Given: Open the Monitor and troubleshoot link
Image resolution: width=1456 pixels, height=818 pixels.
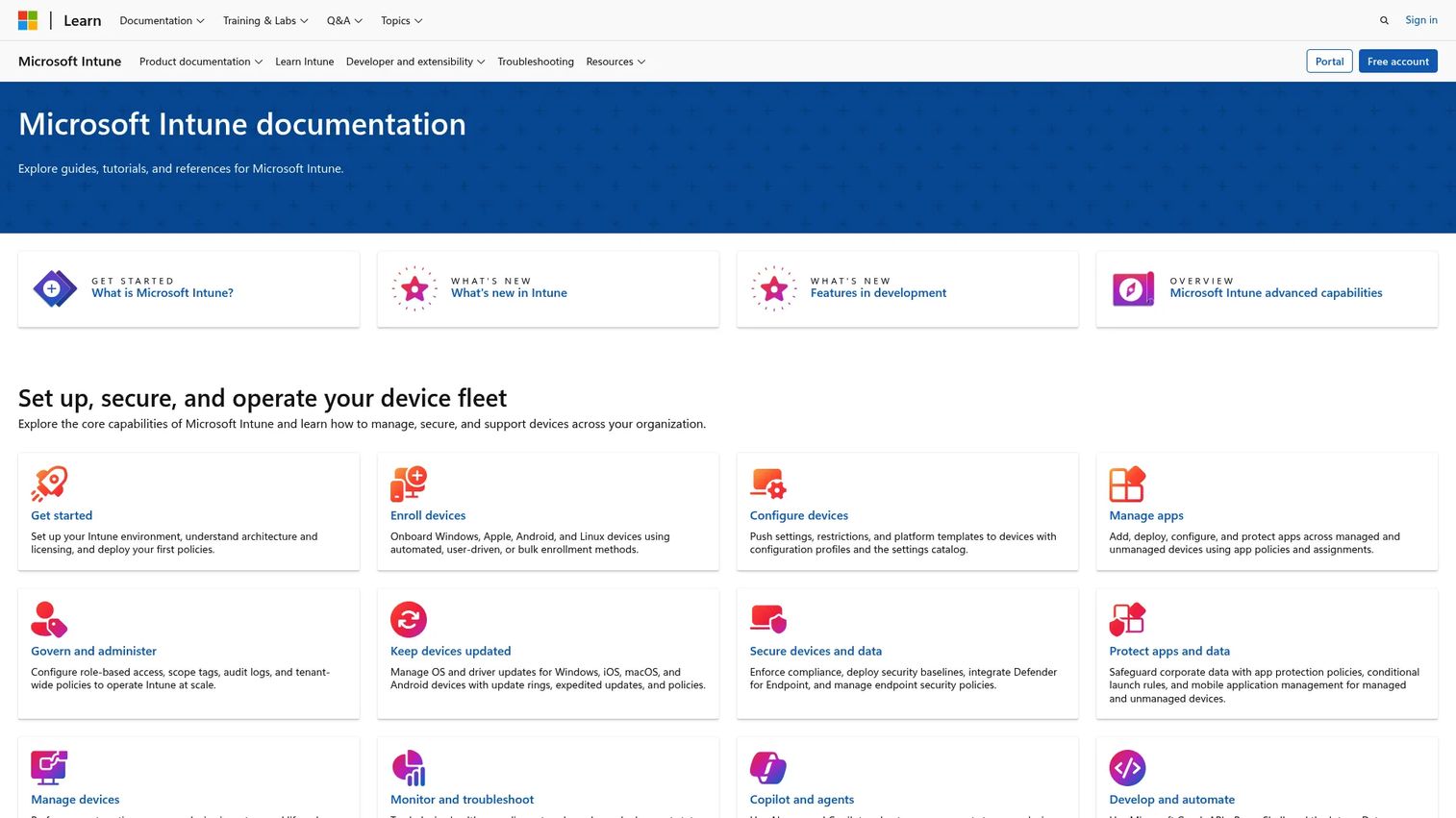Looking at the screenshot, I should click(462, 799).
